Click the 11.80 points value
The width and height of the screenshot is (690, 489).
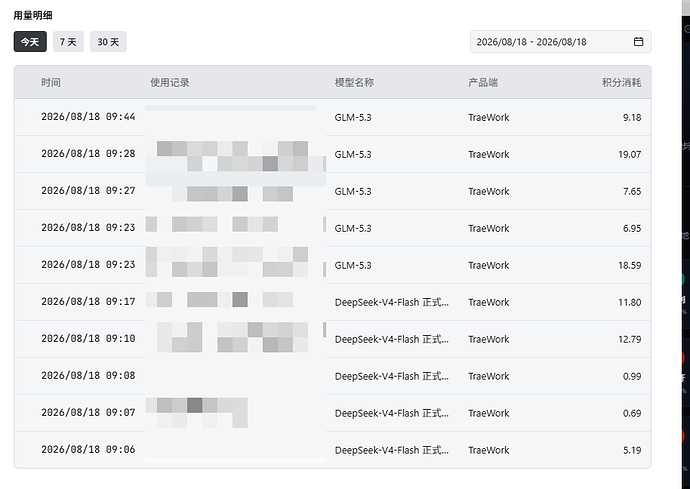point(630,302)
